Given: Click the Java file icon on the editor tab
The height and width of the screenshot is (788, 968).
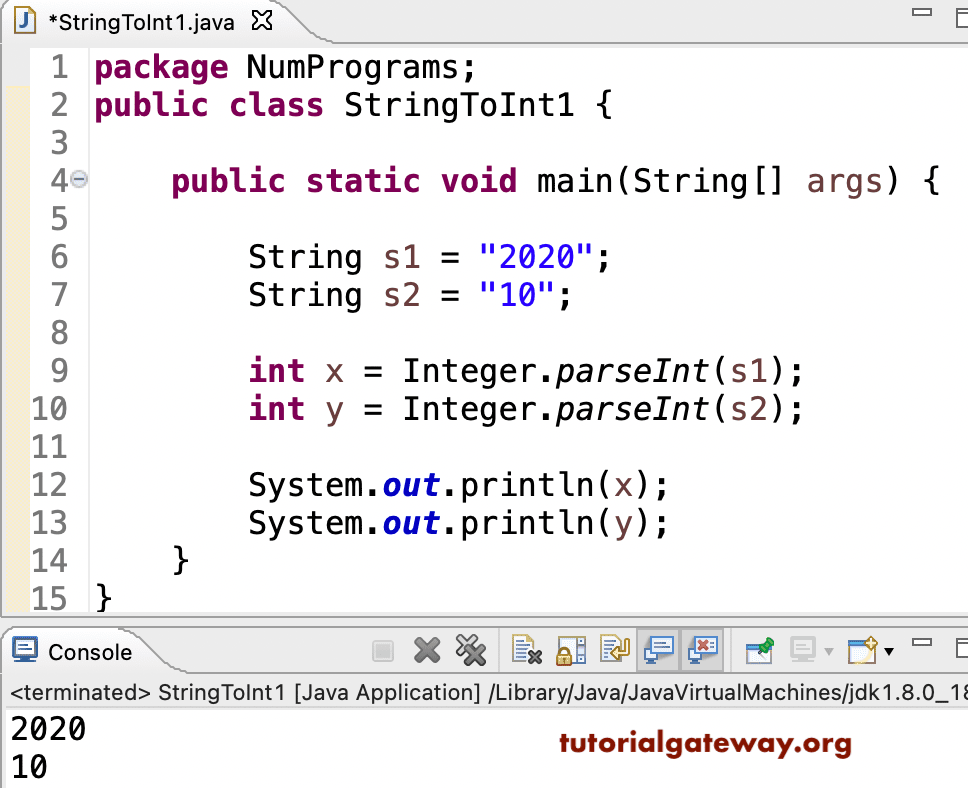Looking at the screenshot, I should [24, 19].
